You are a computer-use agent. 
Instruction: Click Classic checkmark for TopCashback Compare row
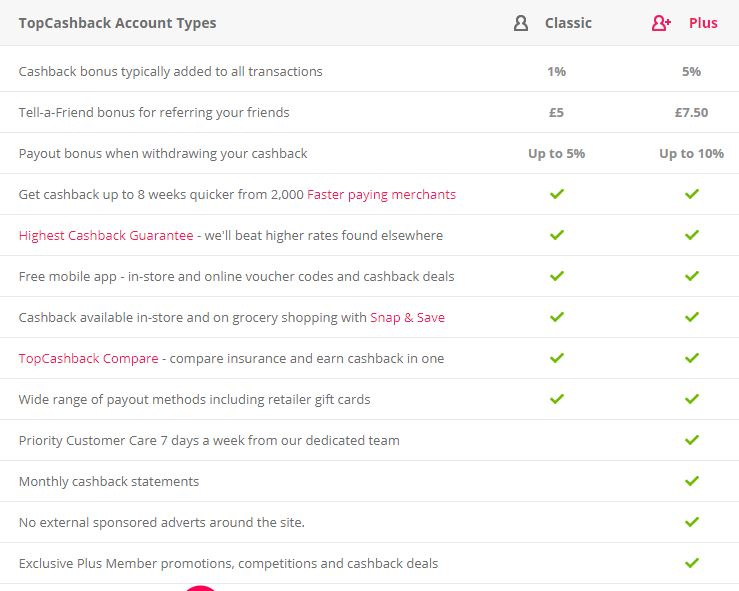coord(557,358)
